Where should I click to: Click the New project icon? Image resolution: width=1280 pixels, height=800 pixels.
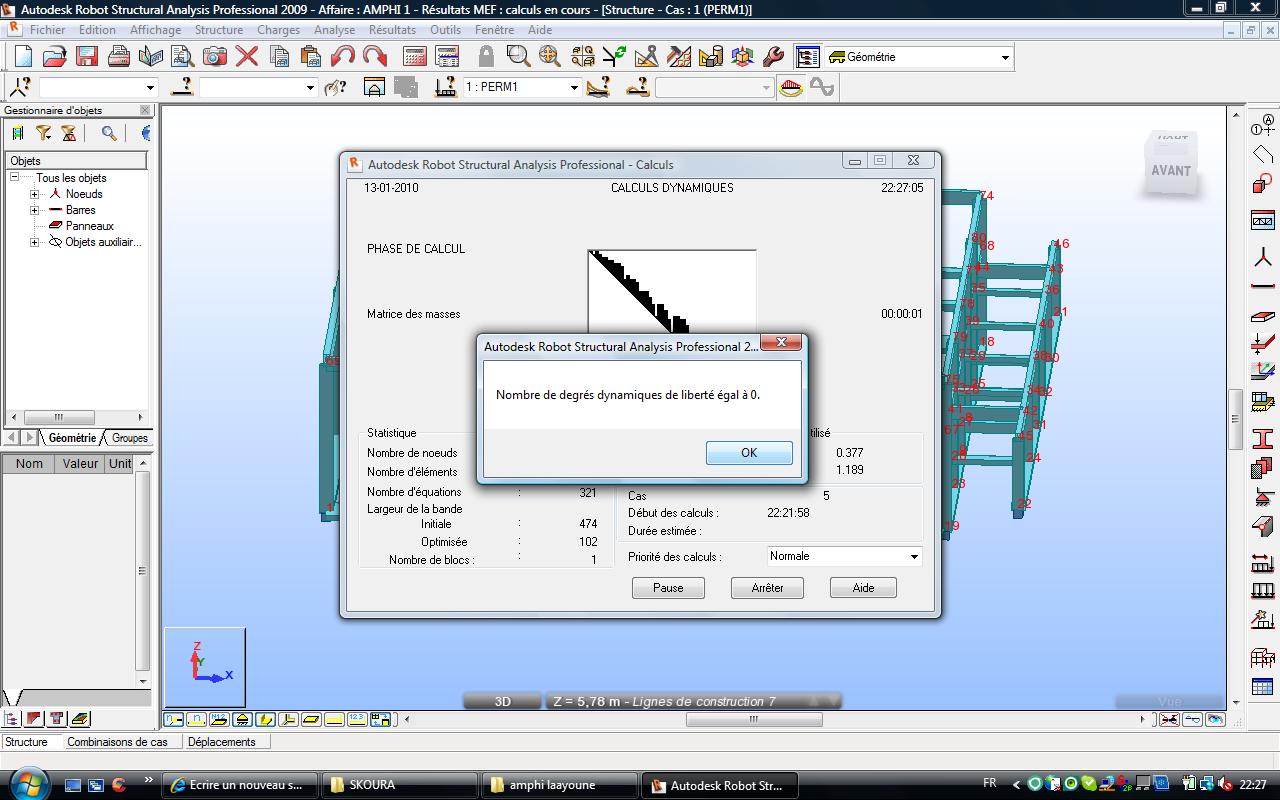coord(22,57)
